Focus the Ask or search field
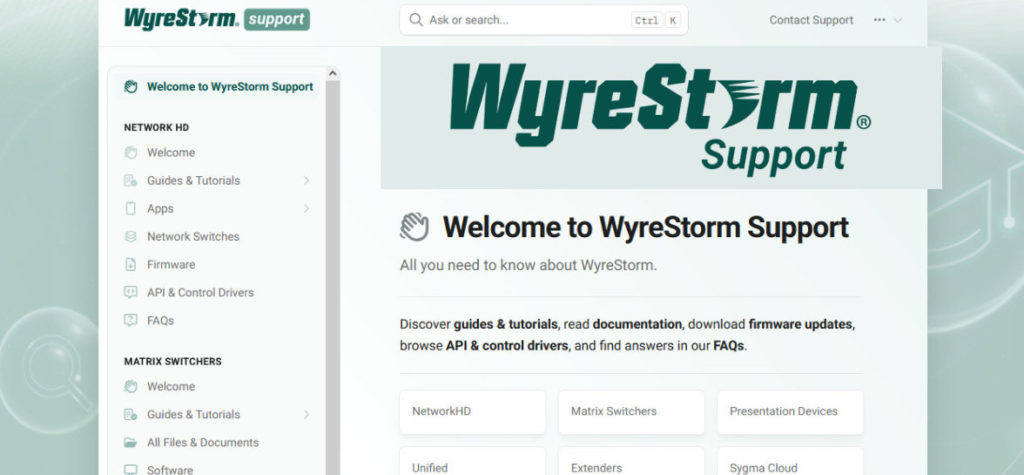The height and width of the screenshot is (475, 1024). 543,20
